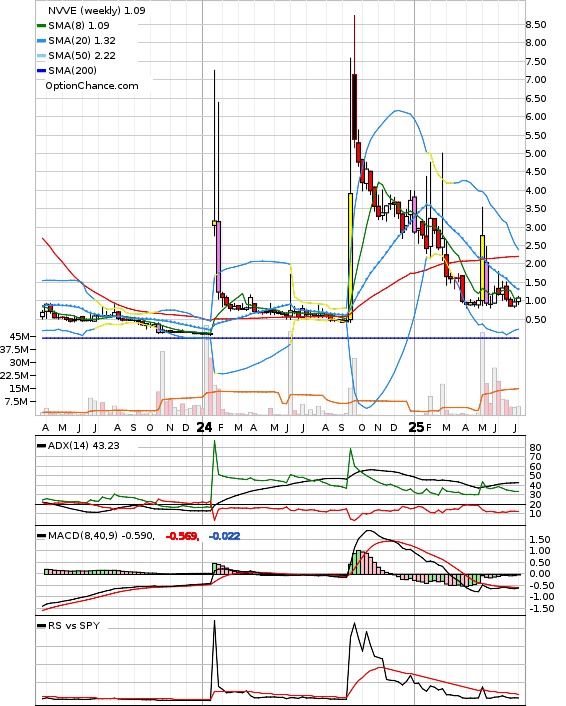
Task: Click the year 25 marker on time axis
Action: pos(416,427)
